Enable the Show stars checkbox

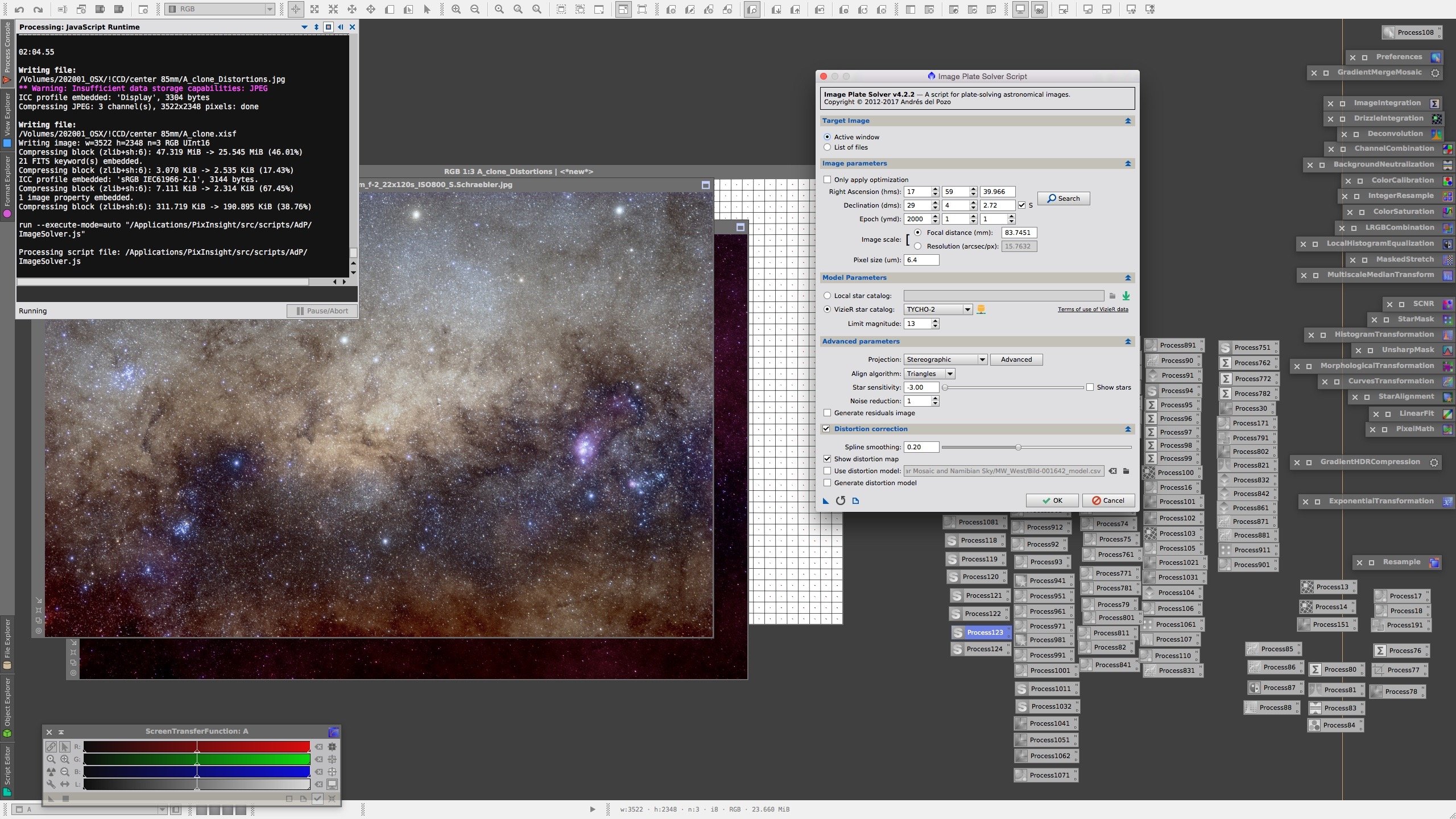coord(1090,387)
